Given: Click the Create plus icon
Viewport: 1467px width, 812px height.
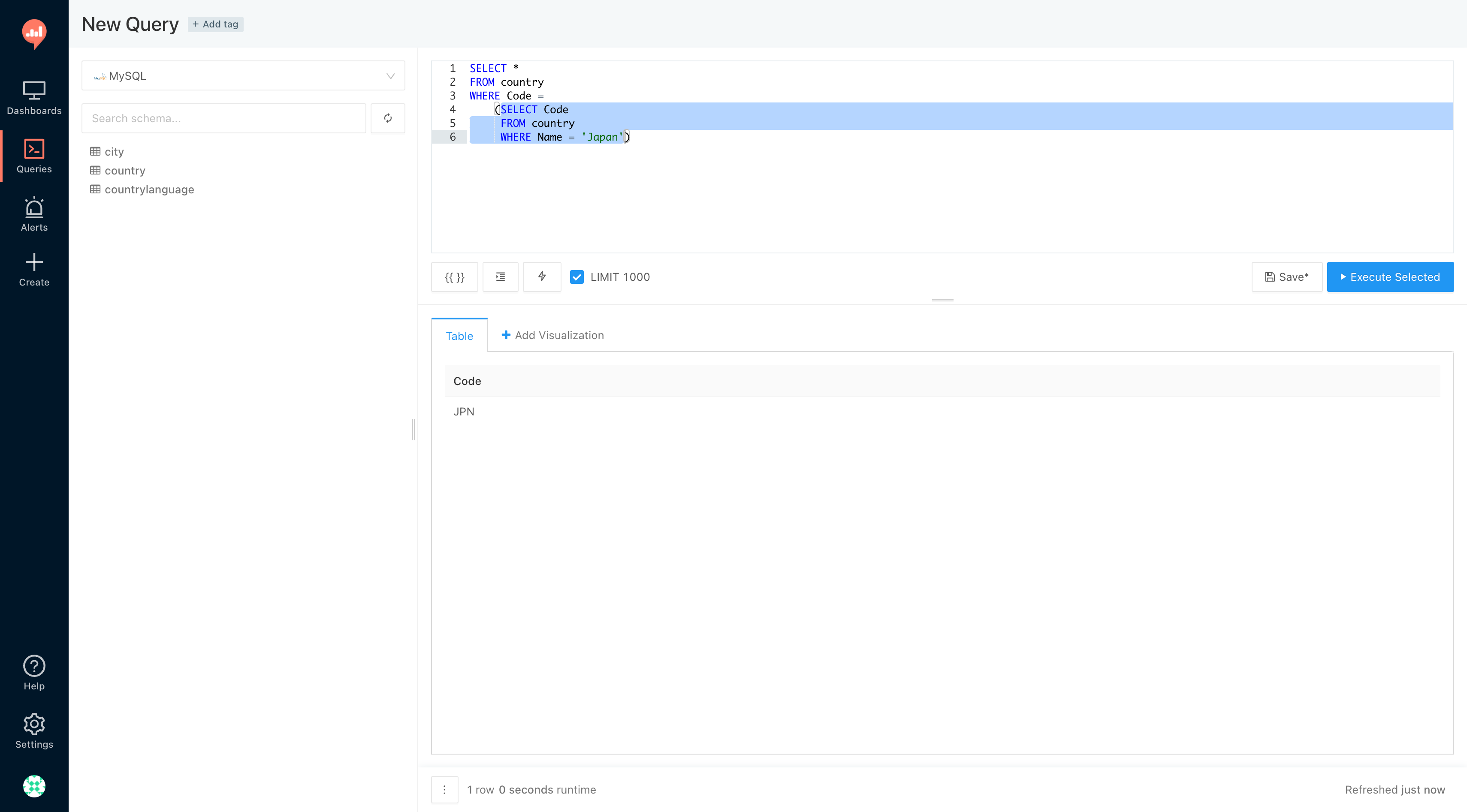Looking at the screenshot, I should (34, 270).
